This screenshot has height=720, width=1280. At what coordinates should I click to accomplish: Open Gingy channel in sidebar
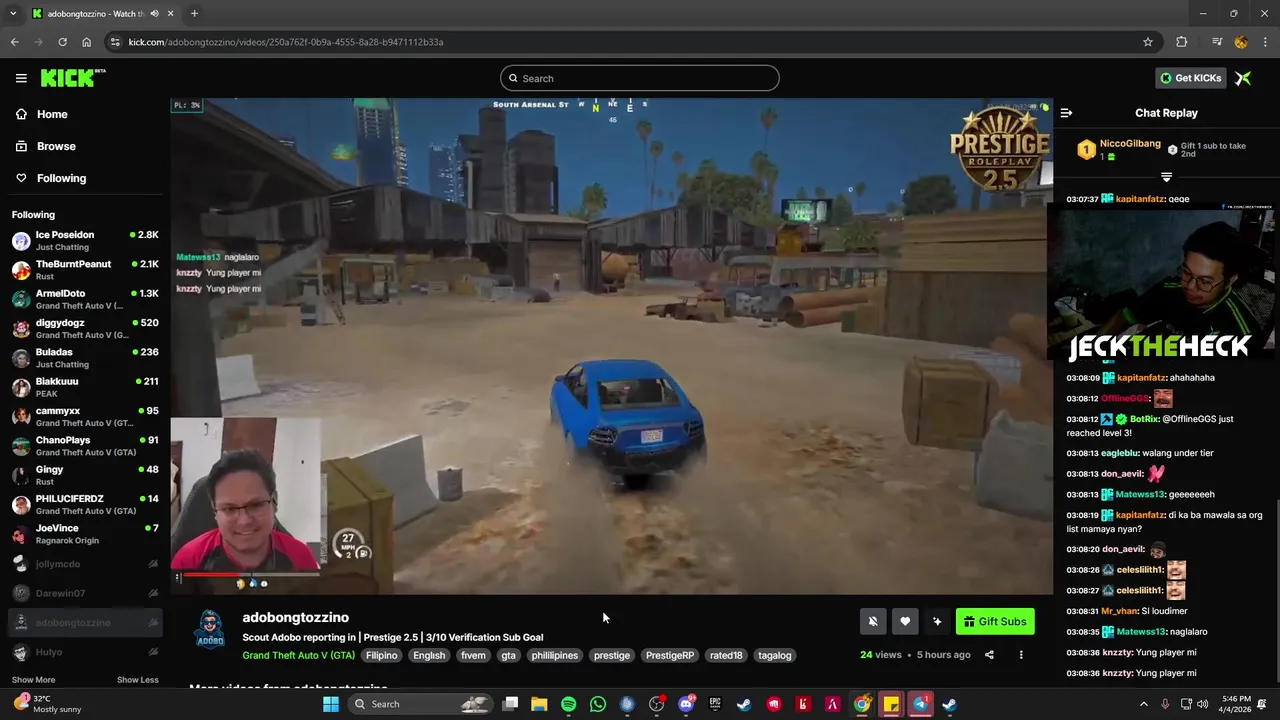pos(85,475)
